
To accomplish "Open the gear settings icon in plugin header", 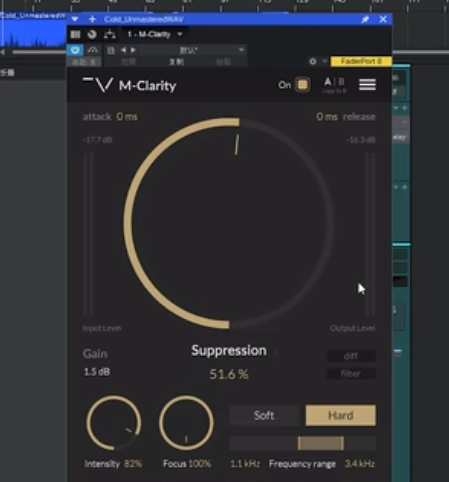I will pos(313,61).
